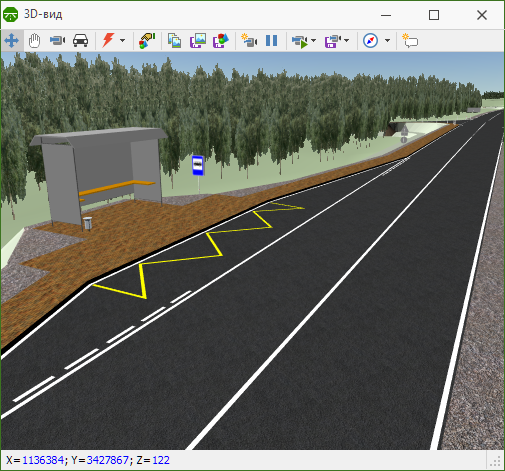Open the lightning bolt dropdown arrow
Viewport: 505px width, 471px height.
click(x=122, y=41)
